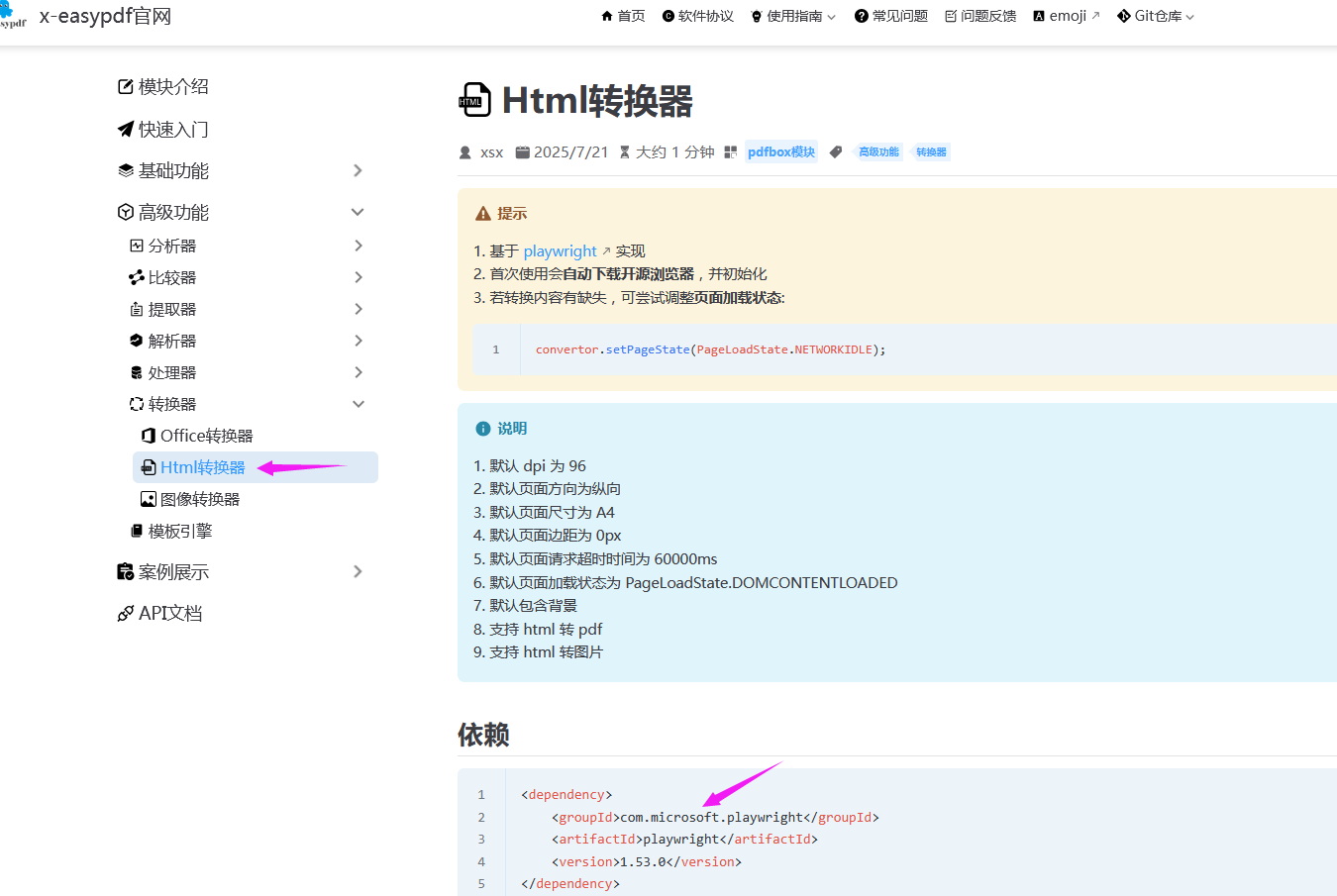Expand the 处理器 submenu chevron
This screenshot has height=896, width=1337.
359,372
